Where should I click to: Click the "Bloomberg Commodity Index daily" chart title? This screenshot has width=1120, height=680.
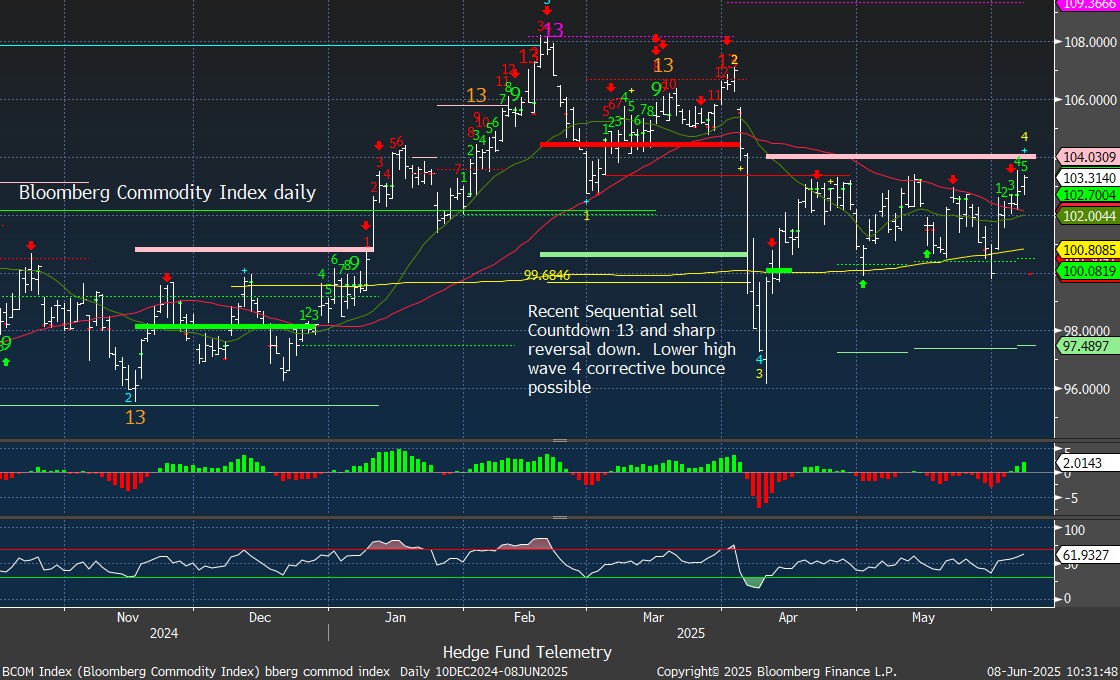click(167, 193)
